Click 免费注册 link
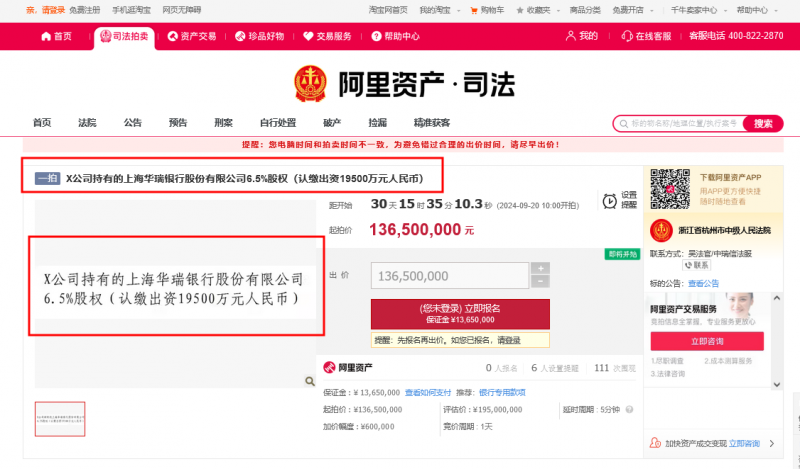Image resolution: width=800 pixels, height=469 pixels. point(85,10)
